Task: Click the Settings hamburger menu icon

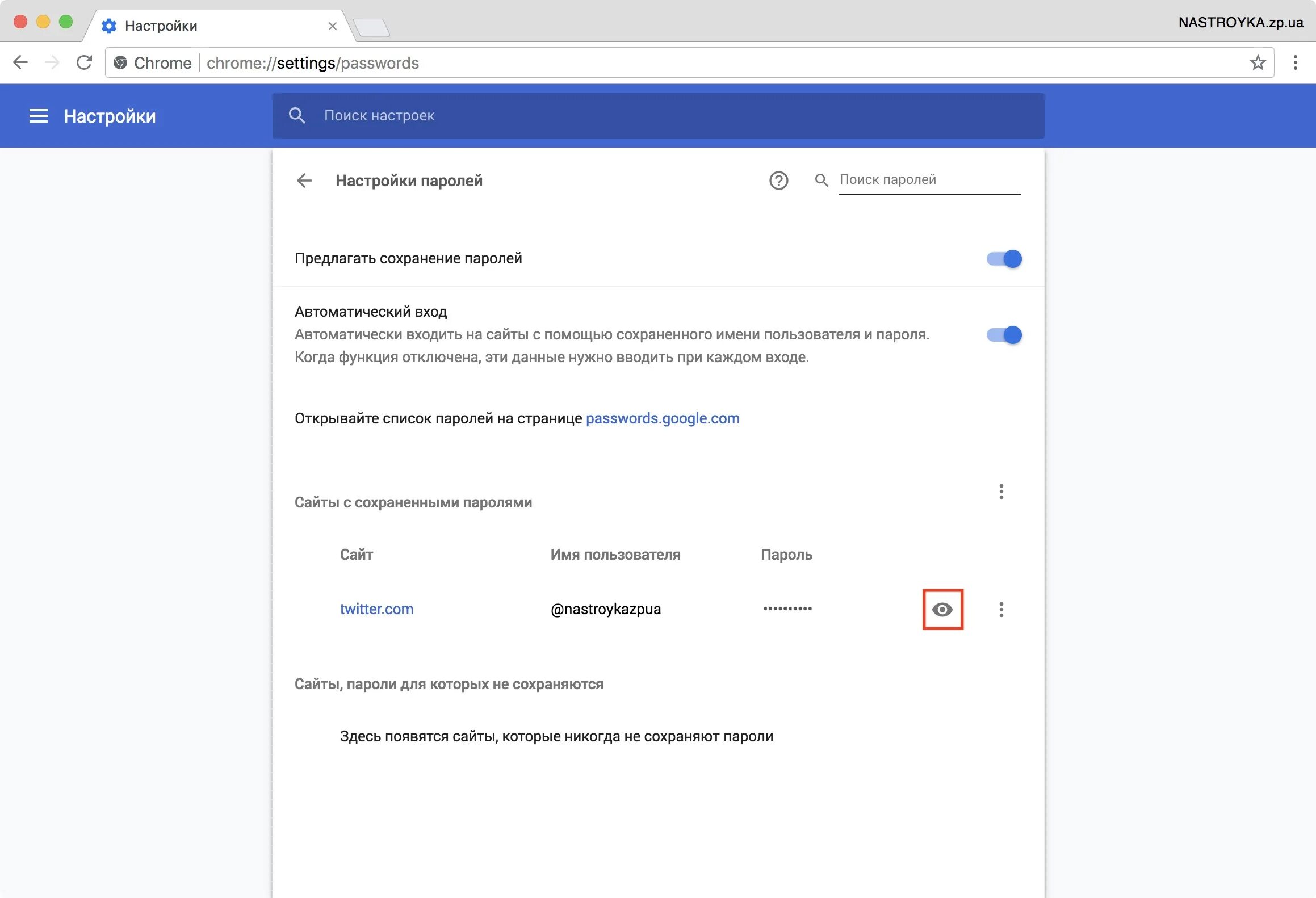Action: pos(37,117)
